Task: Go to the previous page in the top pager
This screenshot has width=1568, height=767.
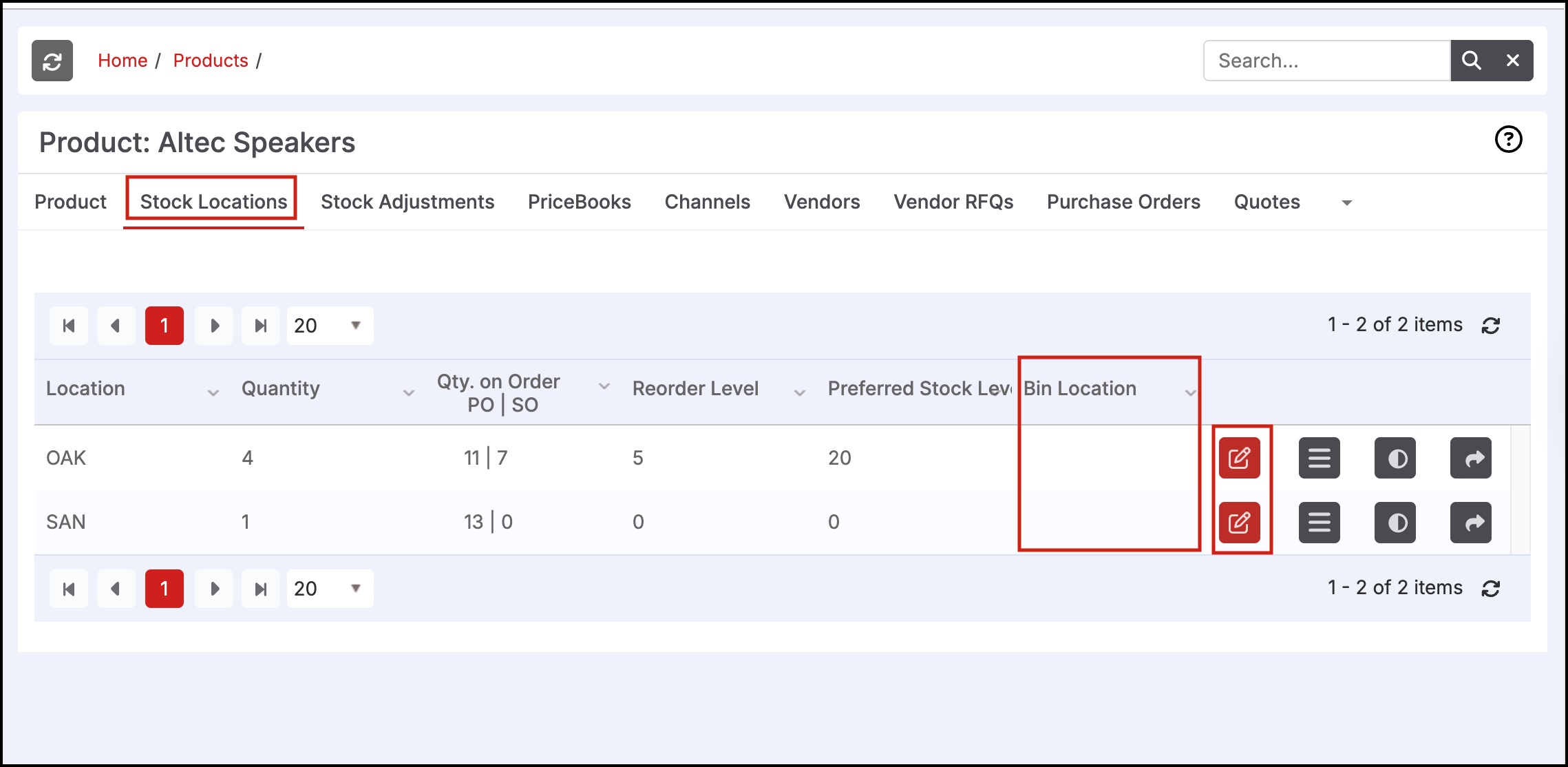Action: [x=116, y=326]
